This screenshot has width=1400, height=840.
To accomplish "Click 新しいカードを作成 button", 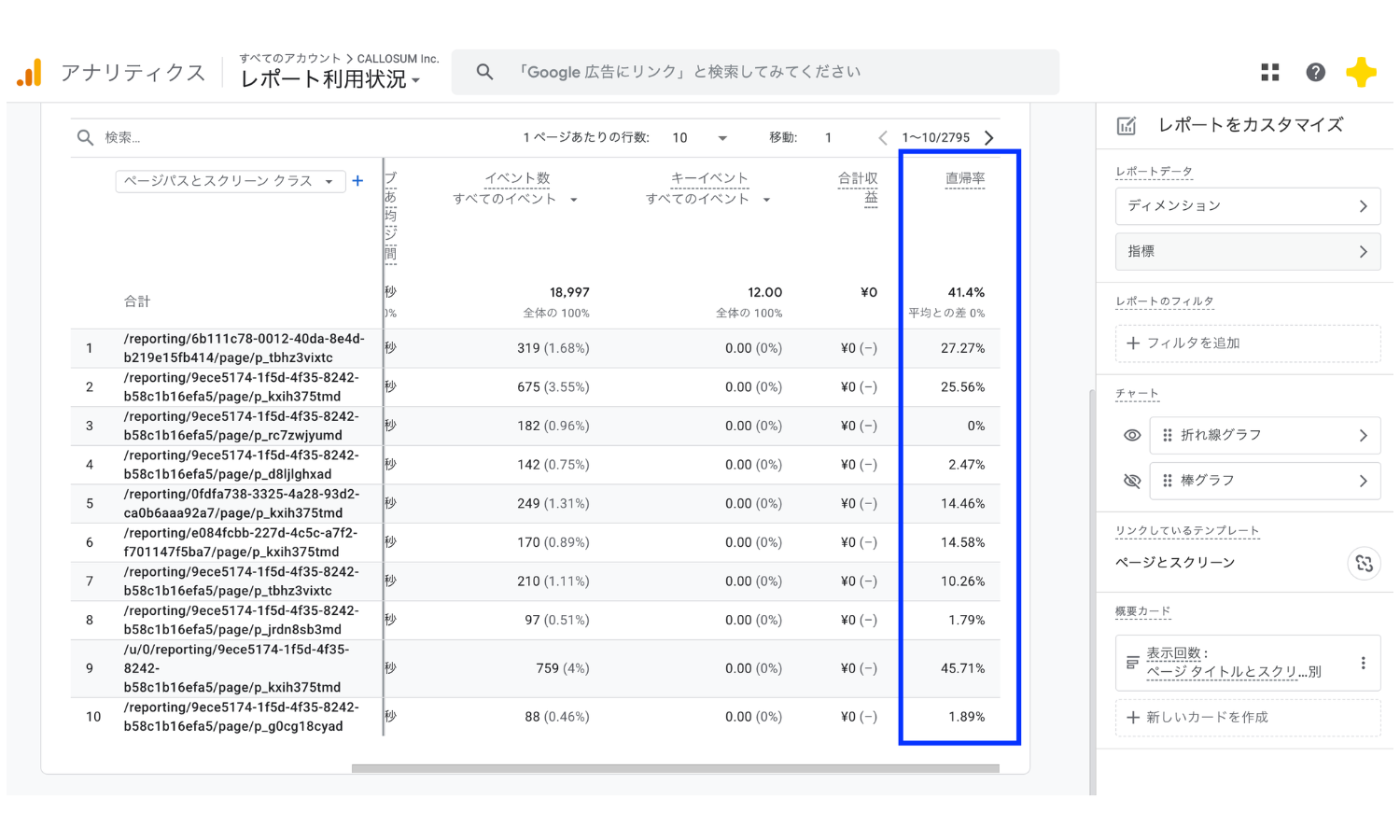I will click(1248, 718).
